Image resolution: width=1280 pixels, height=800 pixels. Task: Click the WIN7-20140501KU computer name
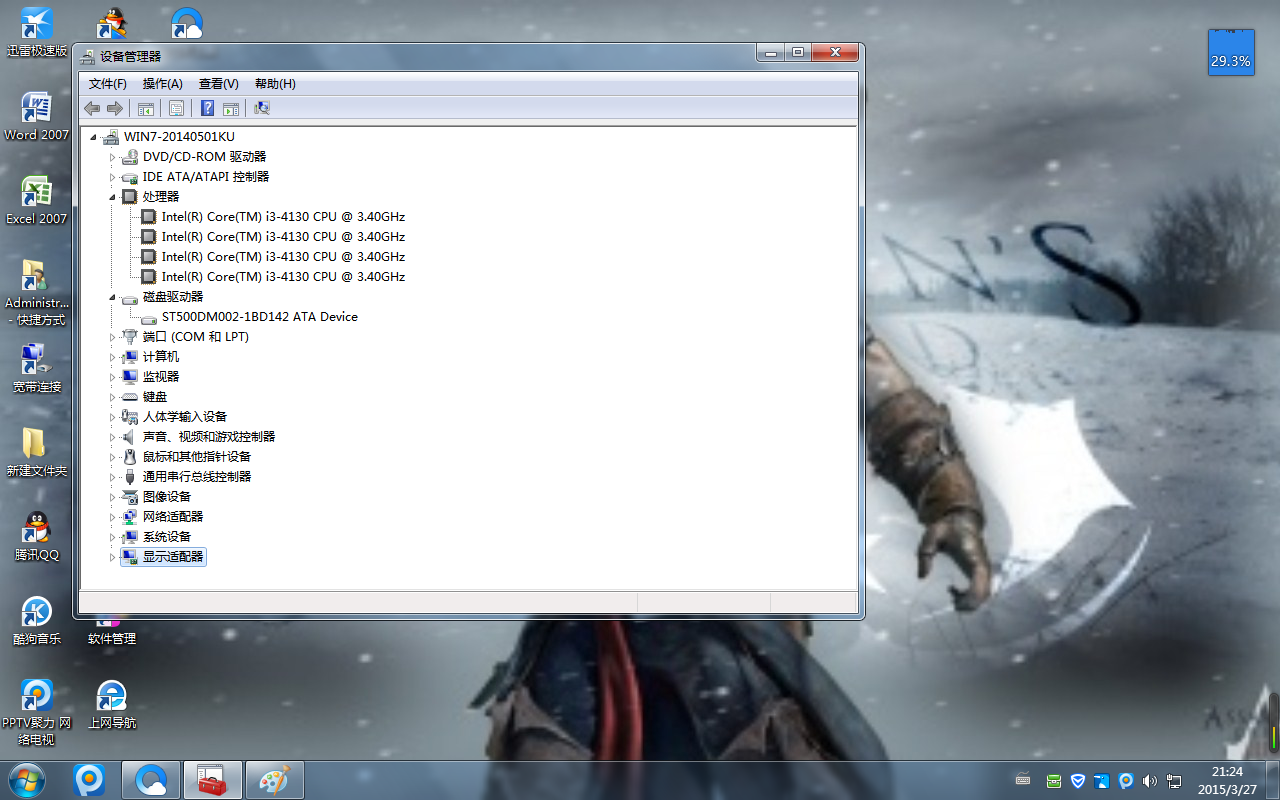pos(179,137)
